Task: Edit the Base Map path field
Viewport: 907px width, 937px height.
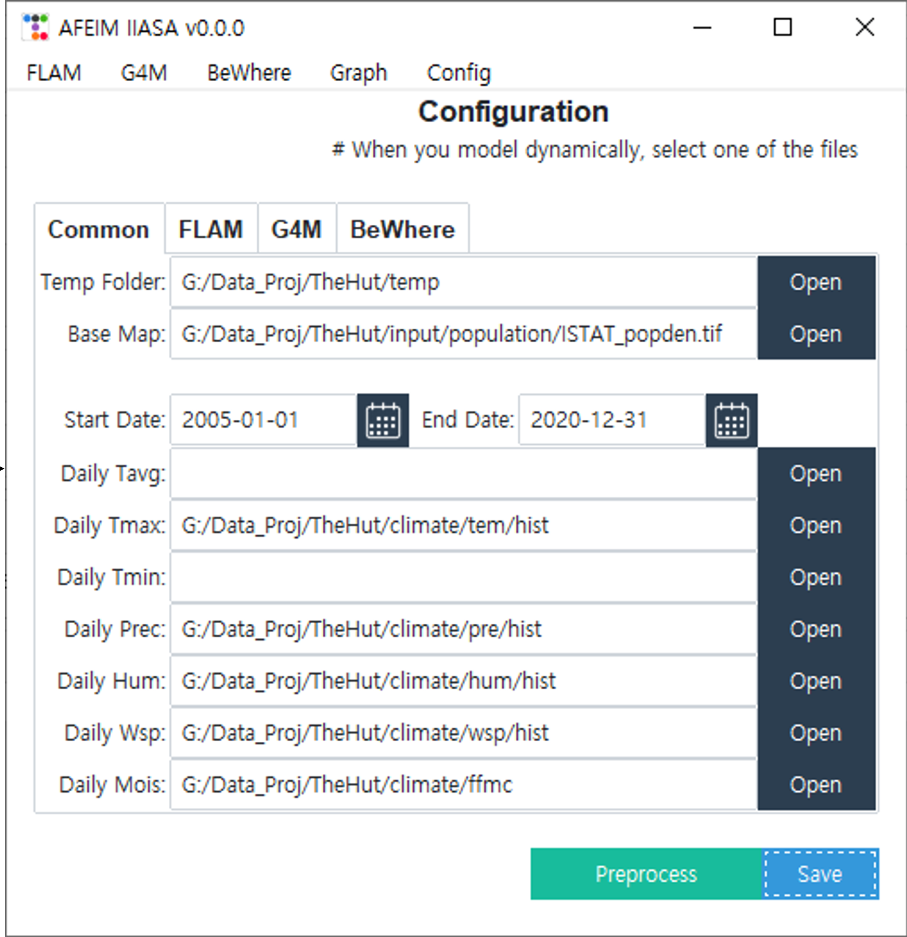Action: (x=464, y=334)
